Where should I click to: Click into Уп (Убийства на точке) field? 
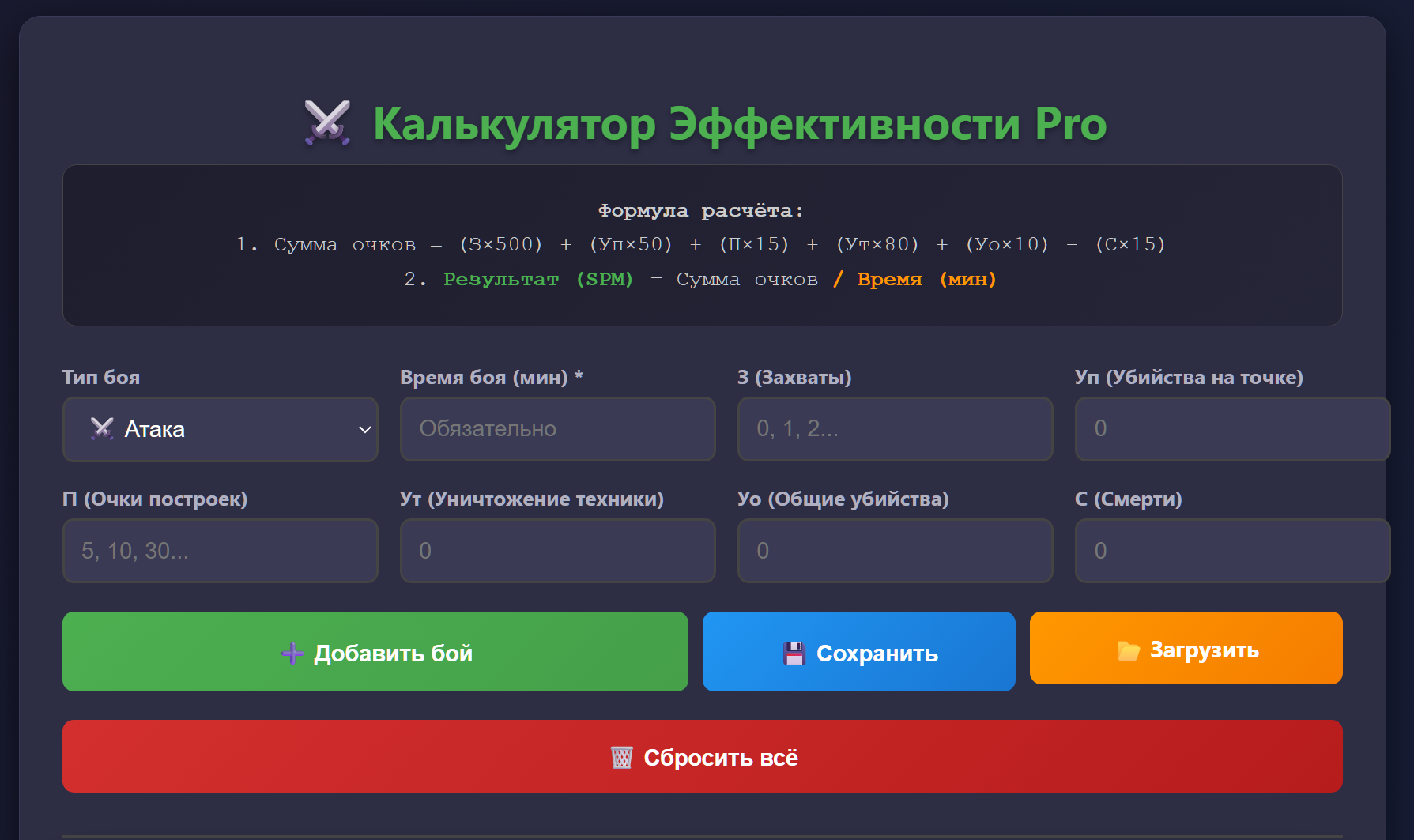click(1231, 429)
